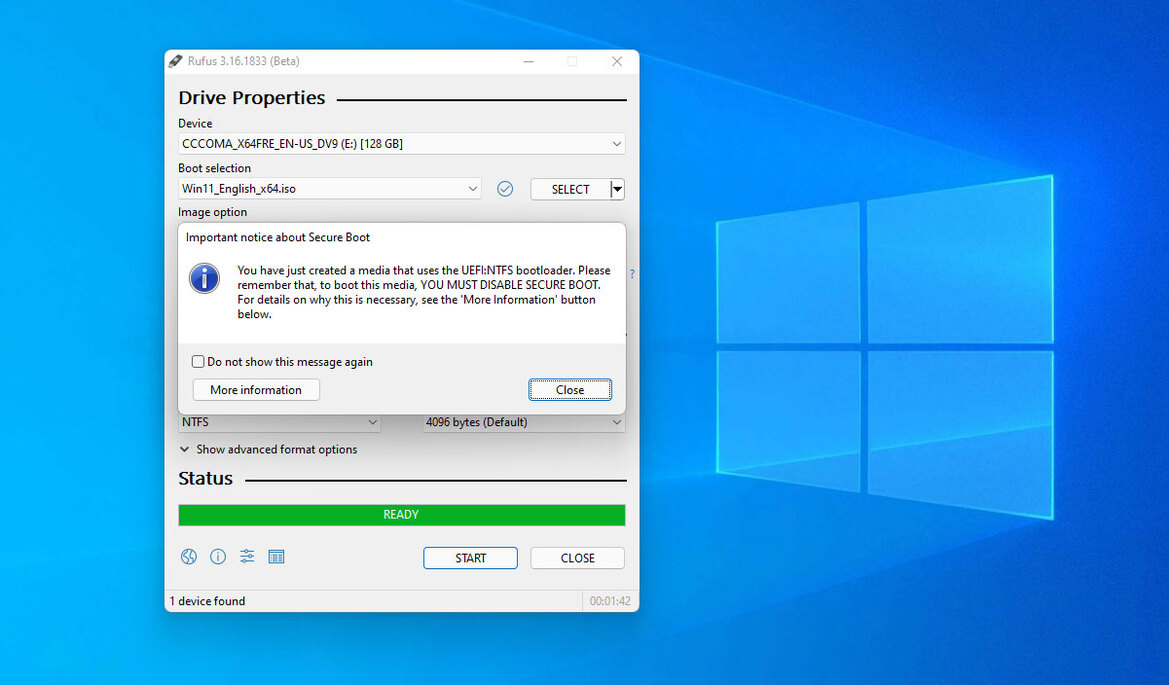The height and width of the screenshot is (685, 1169).
Task: Open the application settings sliders icon
Action: [247, 557]
